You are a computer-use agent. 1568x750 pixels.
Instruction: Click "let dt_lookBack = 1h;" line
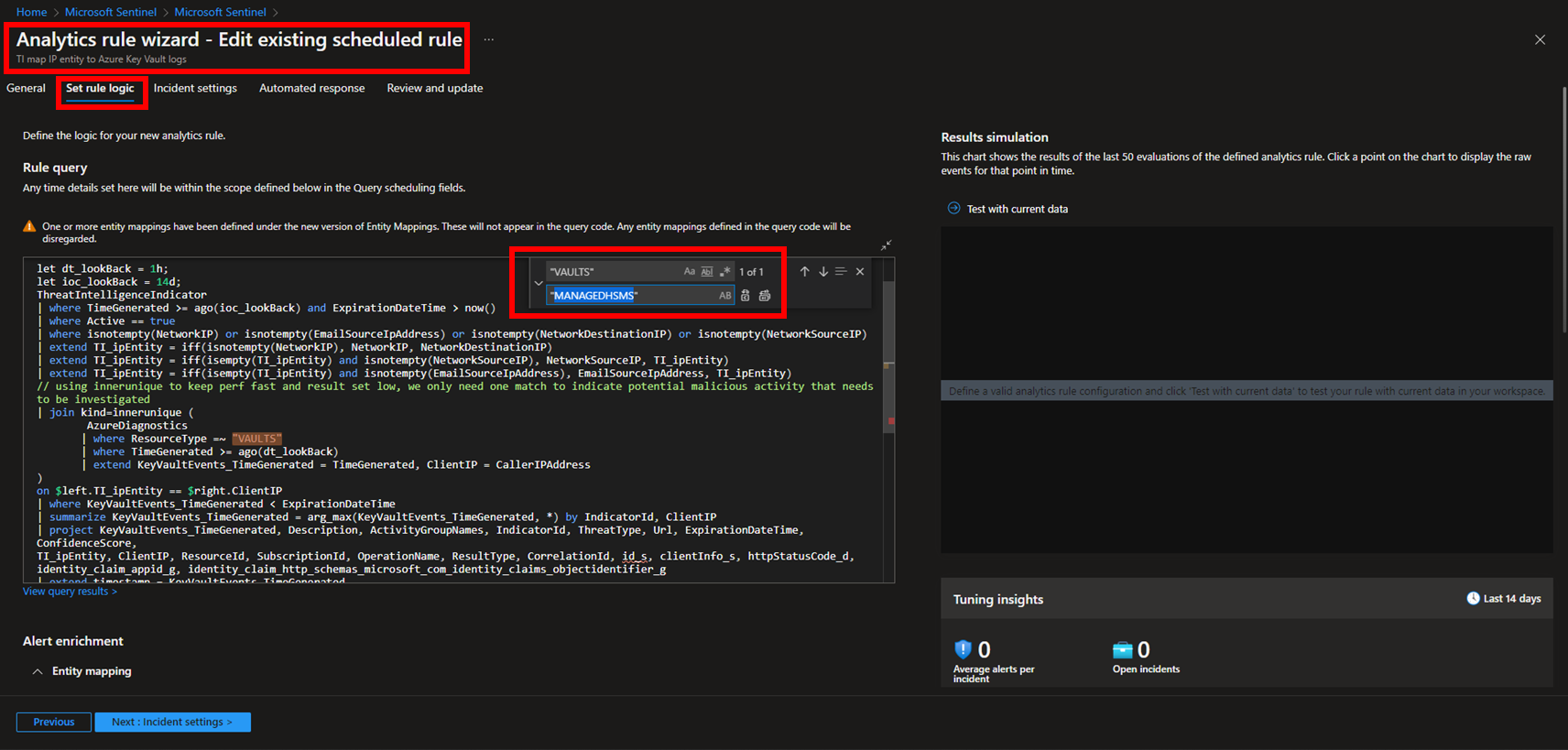click(x=103, y=269)
